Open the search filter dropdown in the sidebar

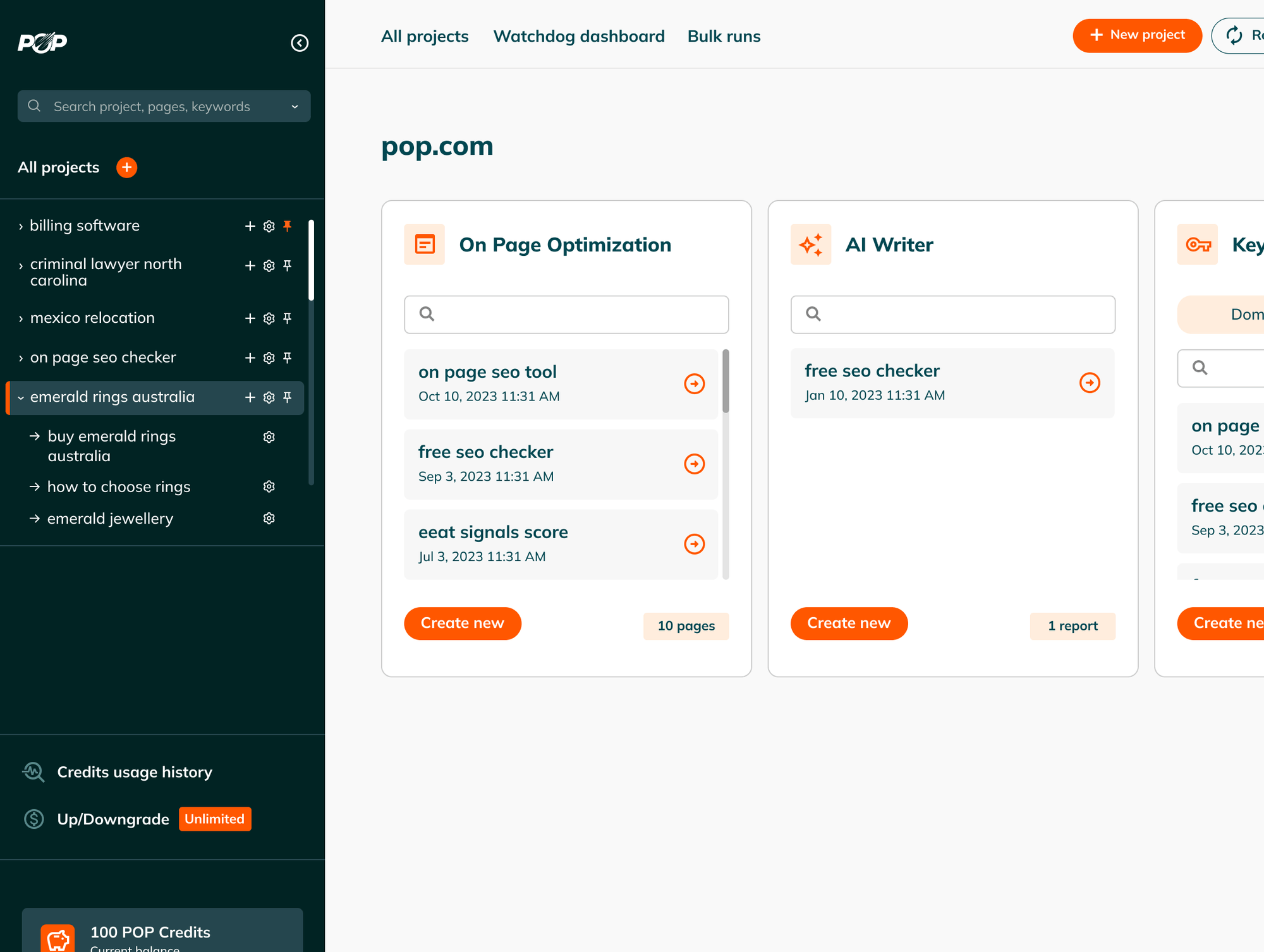295,106
